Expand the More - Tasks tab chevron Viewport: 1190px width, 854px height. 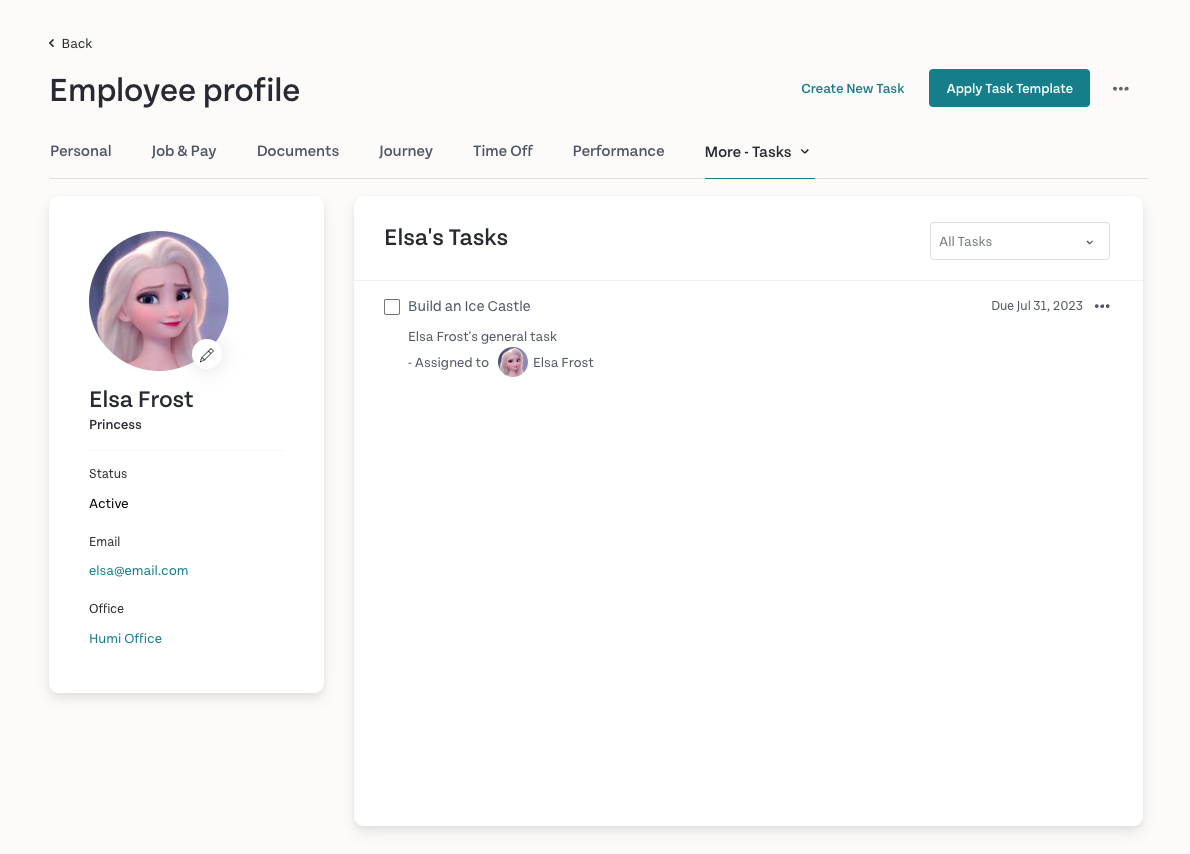coord(804,152)
